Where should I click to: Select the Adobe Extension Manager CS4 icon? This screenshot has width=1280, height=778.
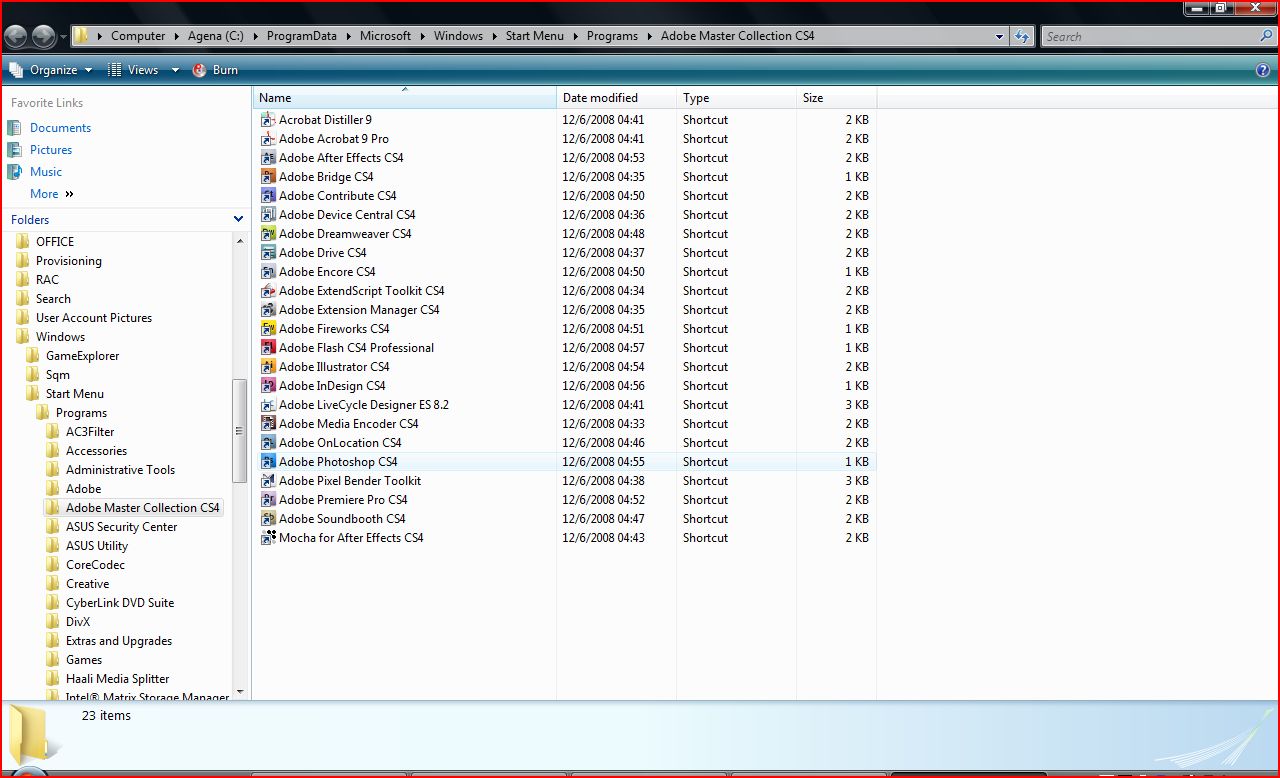click(x=268, y=309)
